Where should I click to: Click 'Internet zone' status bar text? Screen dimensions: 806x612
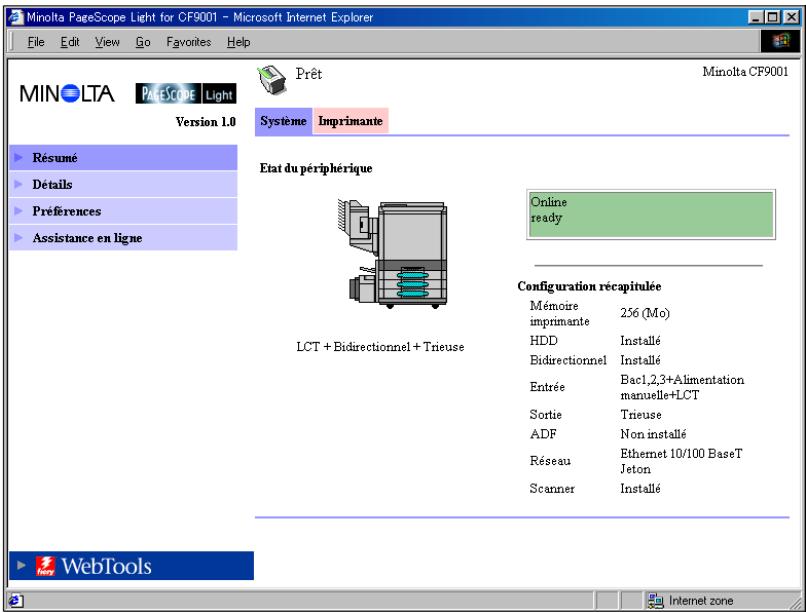pos(701,601)
